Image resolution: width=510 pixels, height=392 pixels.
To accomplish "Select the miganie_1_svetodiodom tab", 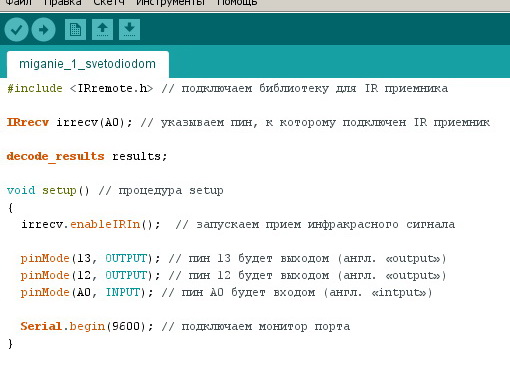I will [88, 64].
